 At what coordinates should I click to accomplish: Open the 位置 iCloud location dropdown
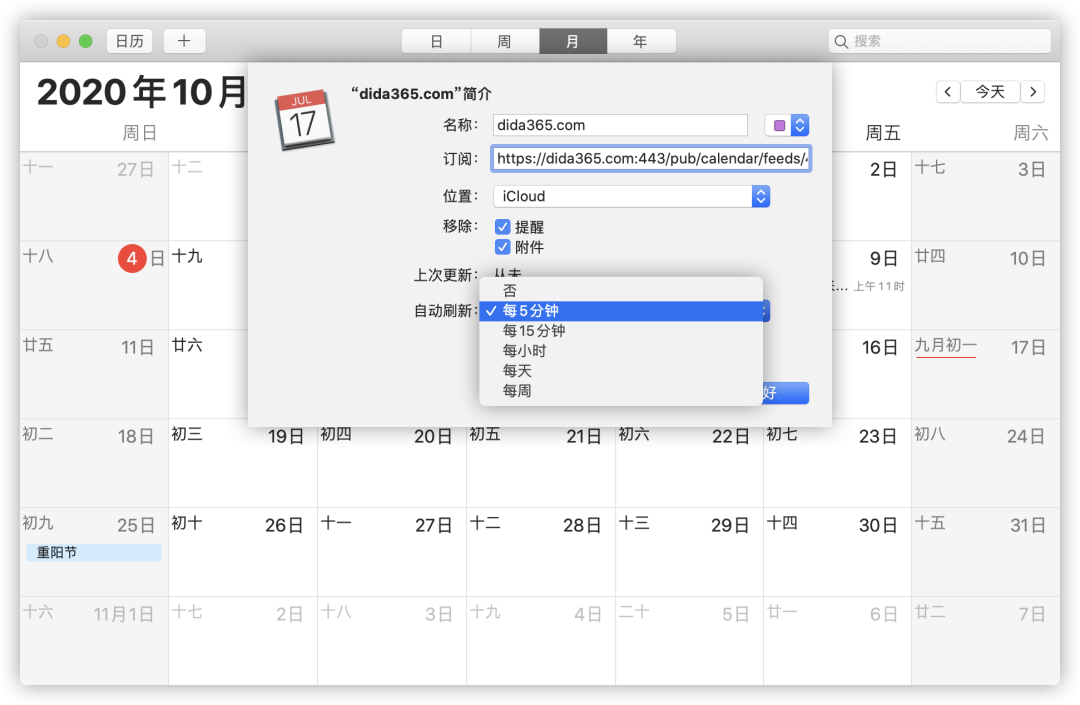click(631, 196)
